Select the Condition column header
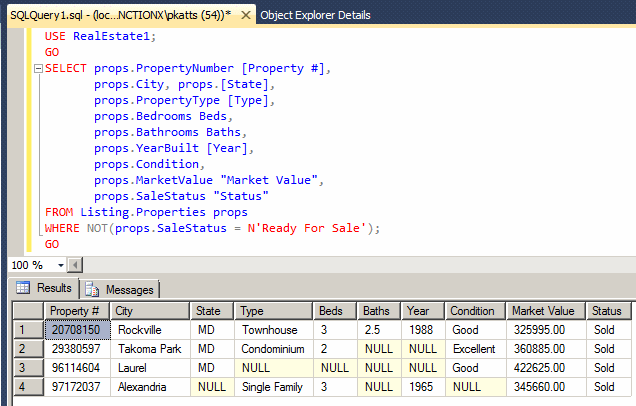 point(475,311)
